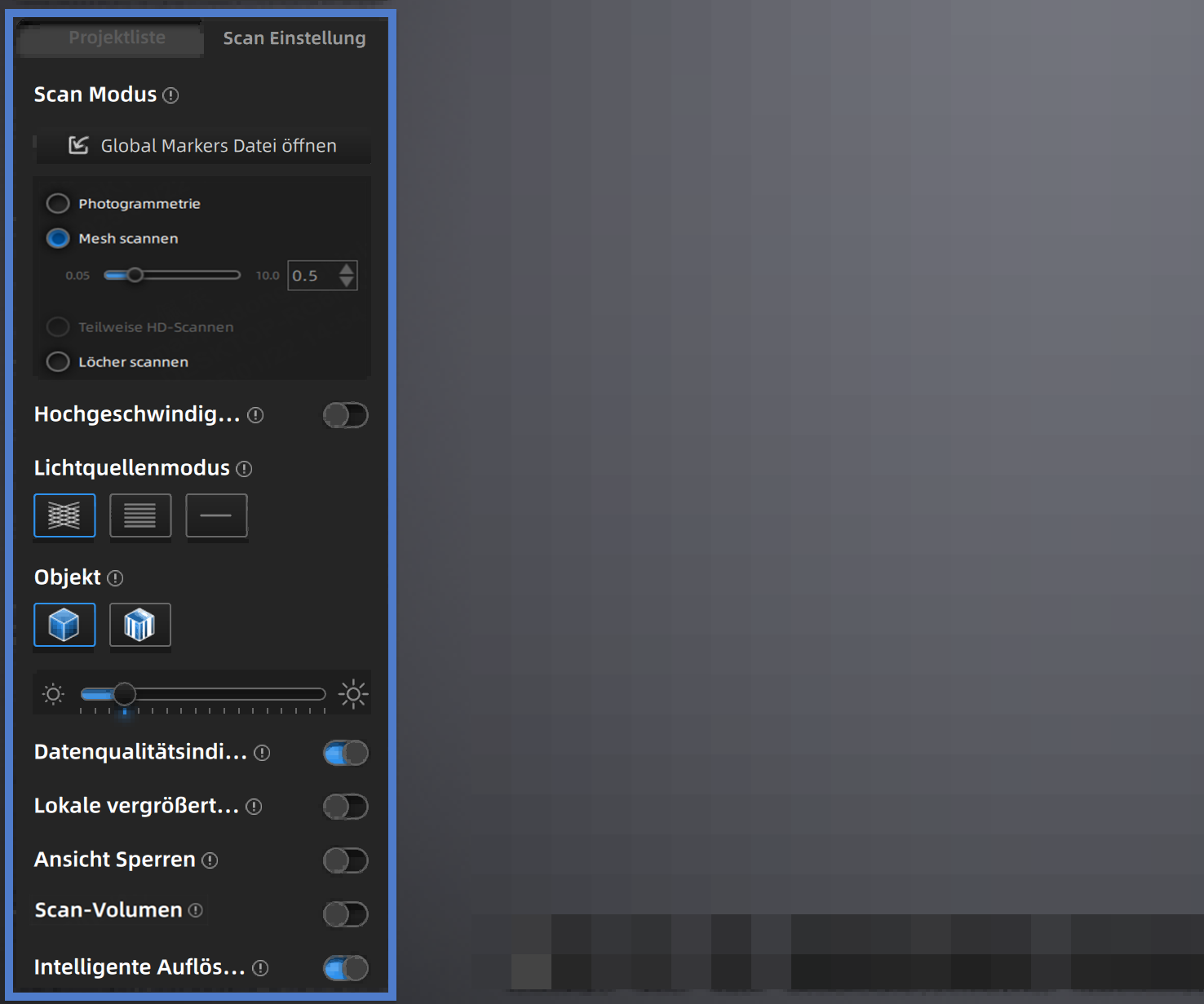Click the Lichtquellenmodus heading text
This screenshot has width=1204, height=1004.
132,468
